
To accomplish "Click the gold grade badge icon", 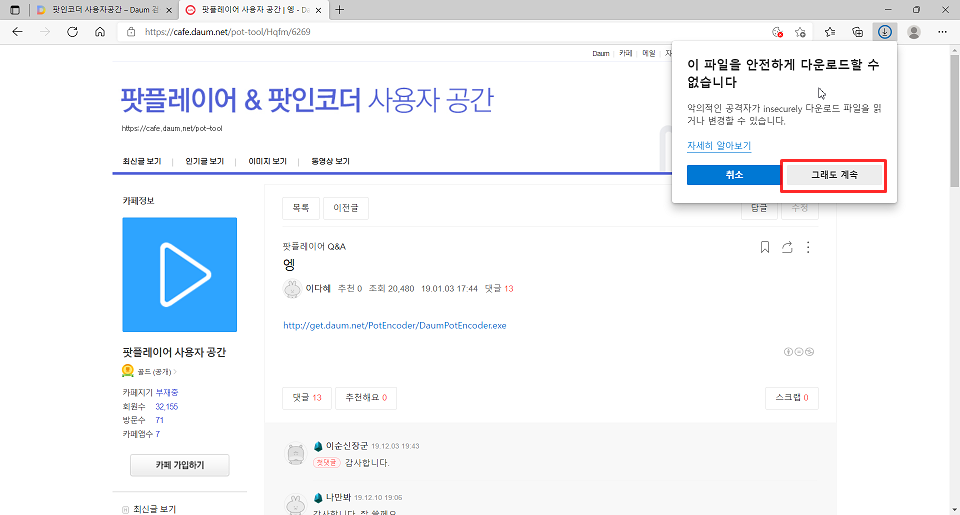I will [x=127, y=370].
